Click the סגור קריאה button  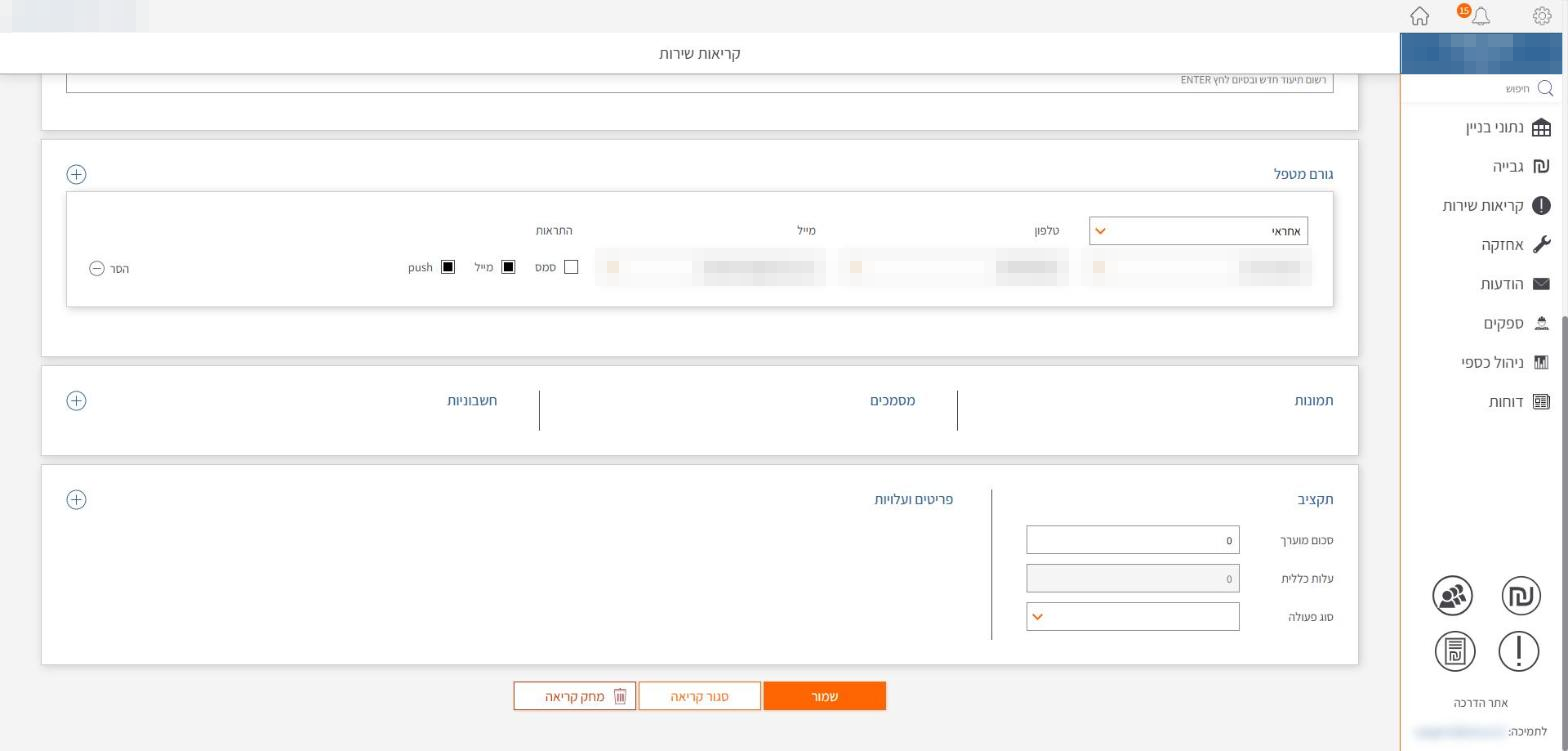click(x=700, y=696)
